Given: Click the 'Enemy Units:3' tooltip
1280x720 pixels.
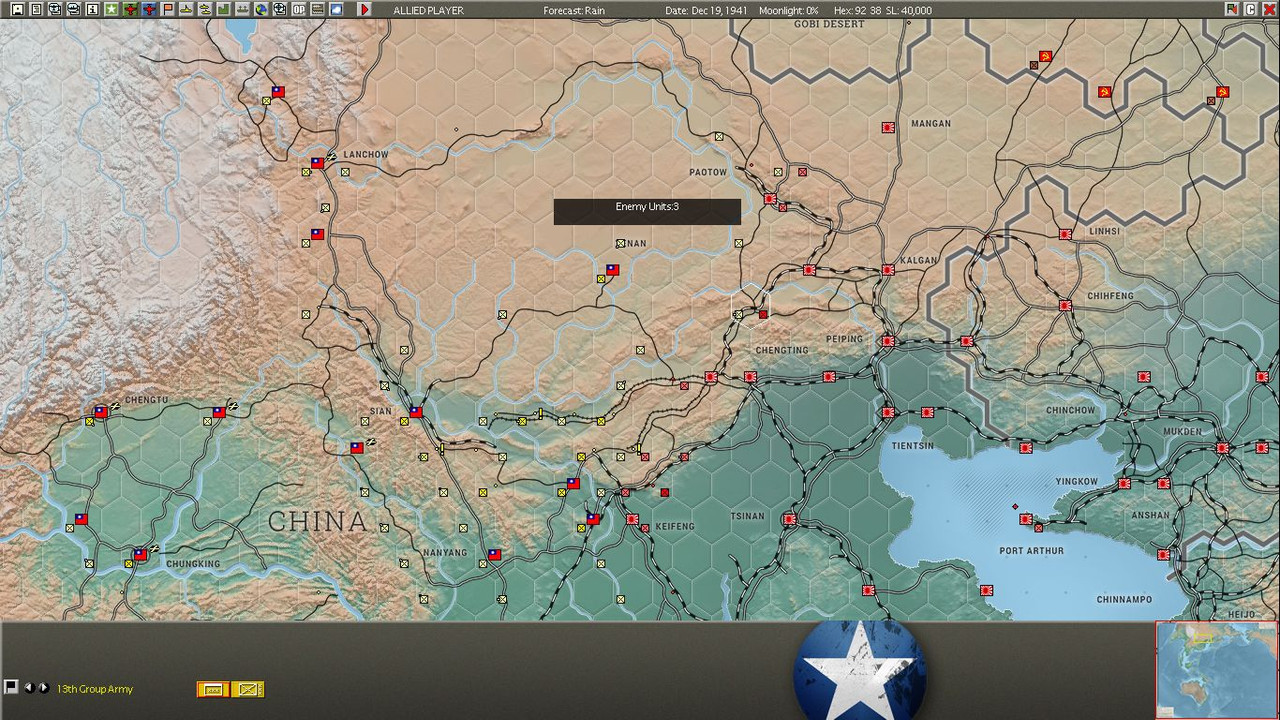Looking at the screenshot, I should pyautogui.click(x=647, y=211).
